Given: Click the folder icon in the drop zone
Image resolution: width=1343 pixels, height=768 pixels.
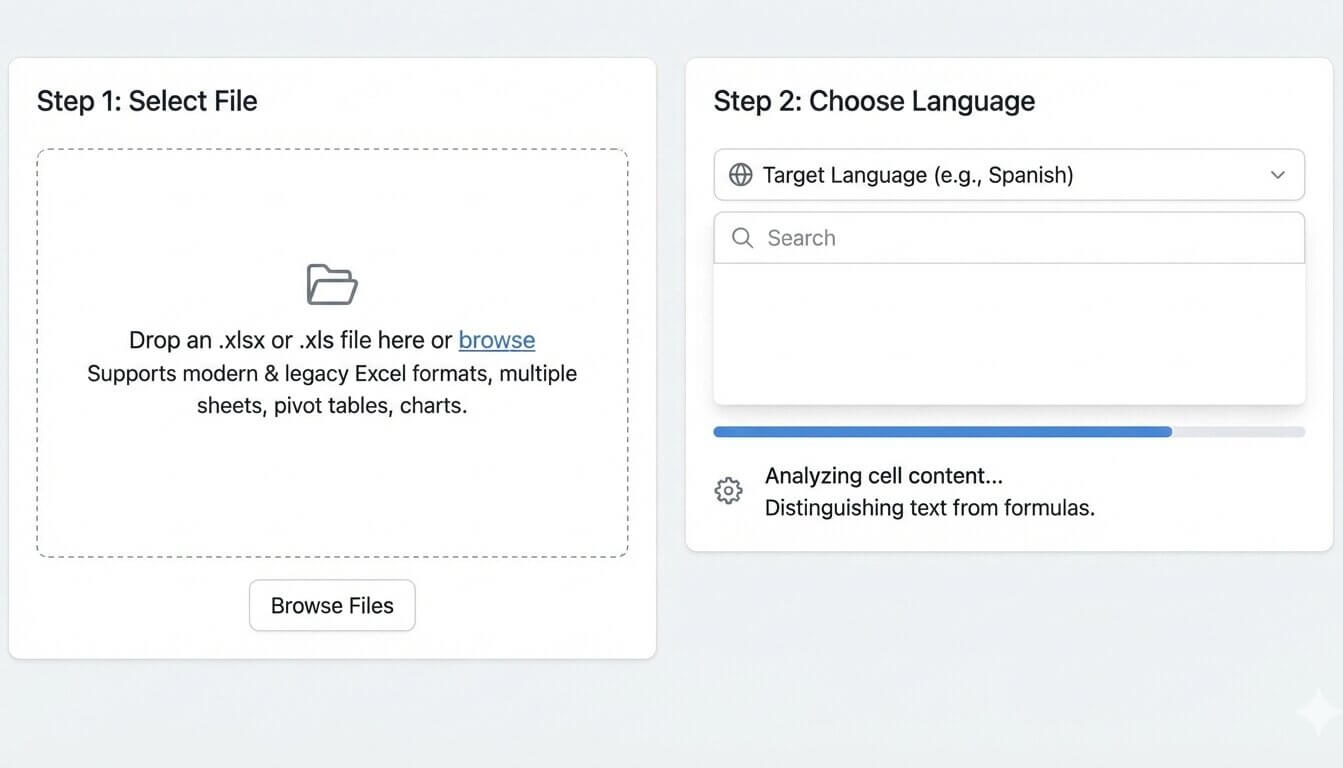Looking at the screenshot, I should (332, 285).
